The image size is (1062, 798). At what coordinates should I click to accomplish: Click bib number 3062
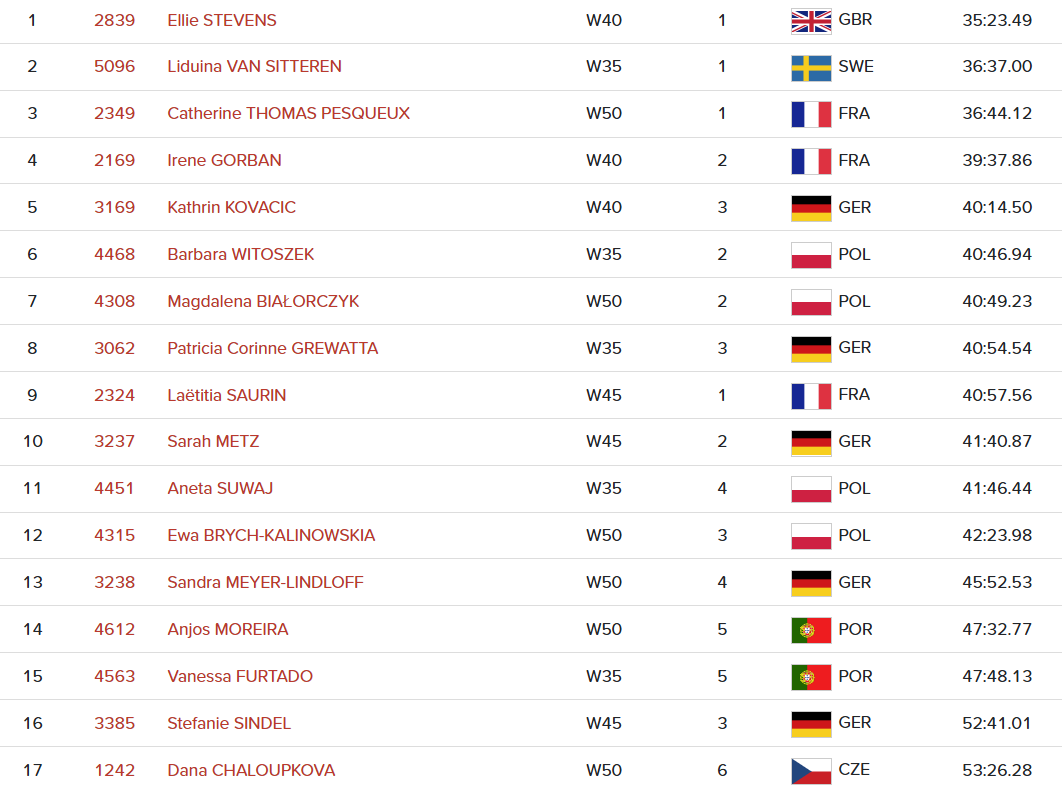[x=114, y=349]
